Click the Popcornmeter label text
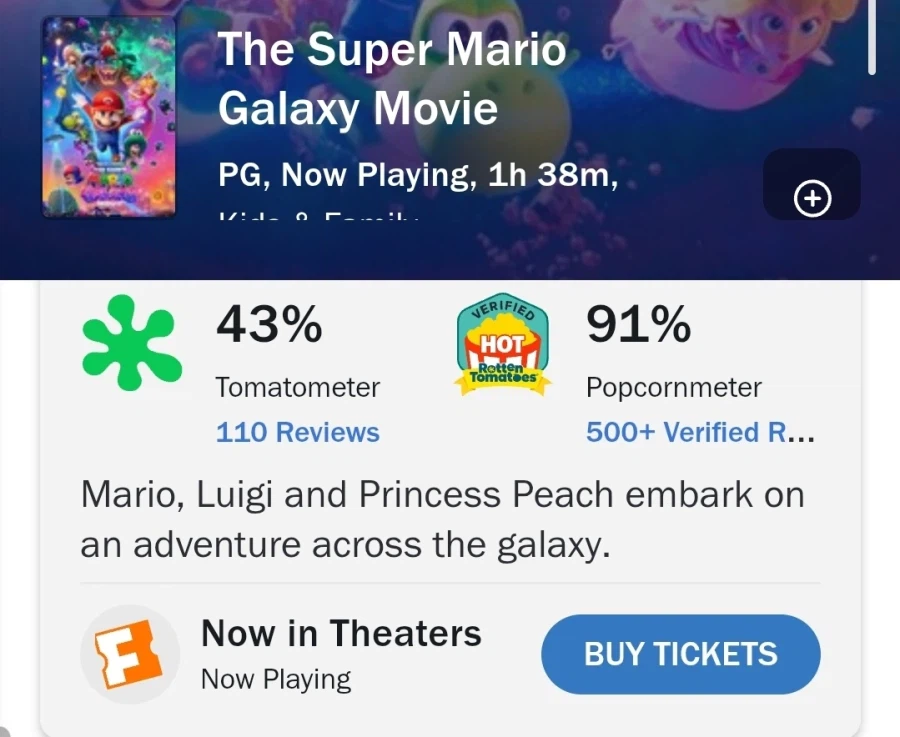 point(674,387)
